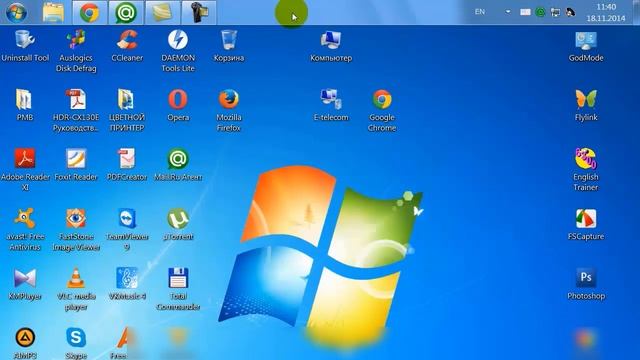This screenshot has width=640, height=360.
Task: Select the Skype desktop icon
Action: 76,343
